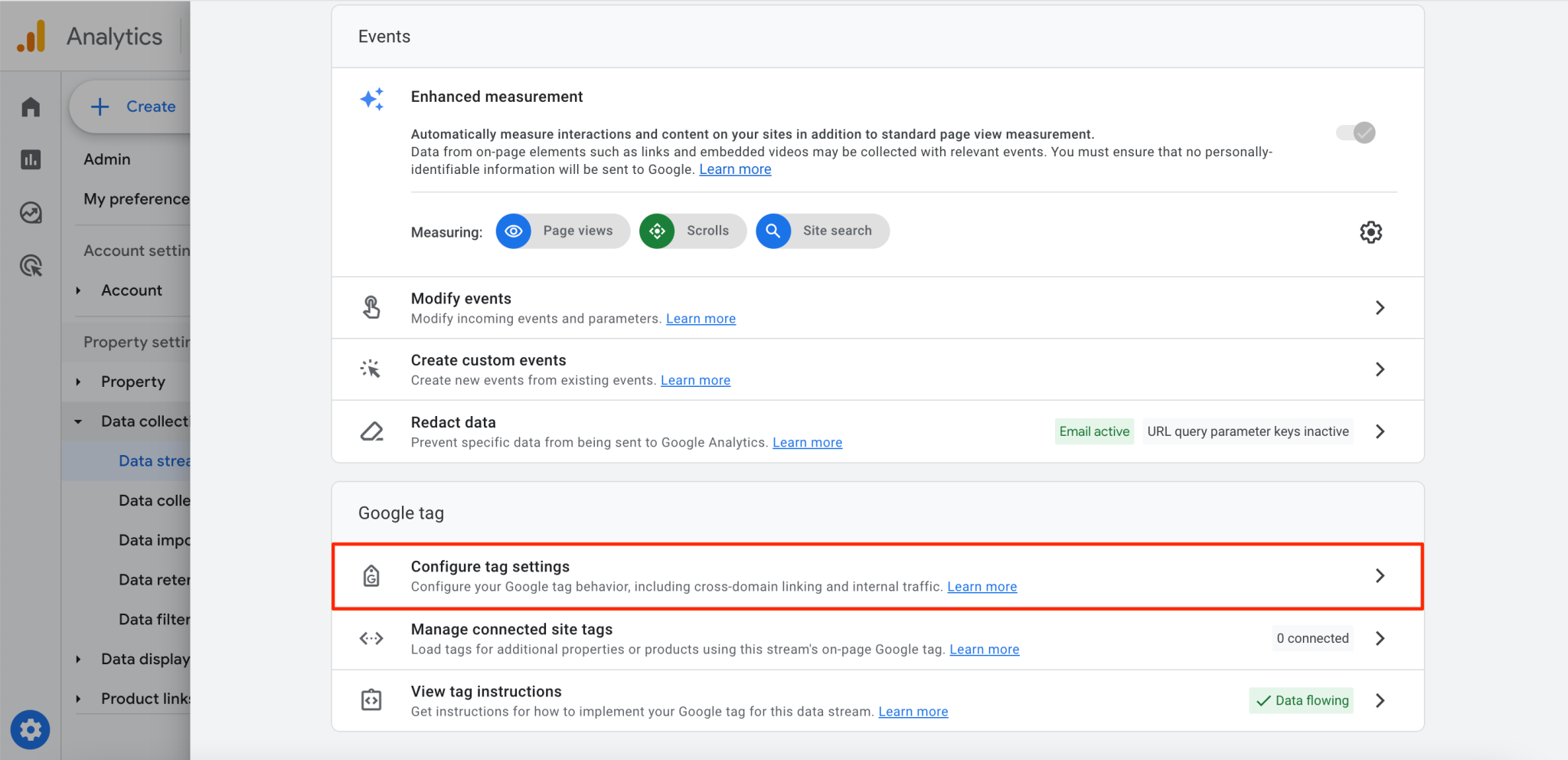Screen dimensions: 1568x760
Task: Click the Google tag icon beside Configure tag settings
Action: 371,575
